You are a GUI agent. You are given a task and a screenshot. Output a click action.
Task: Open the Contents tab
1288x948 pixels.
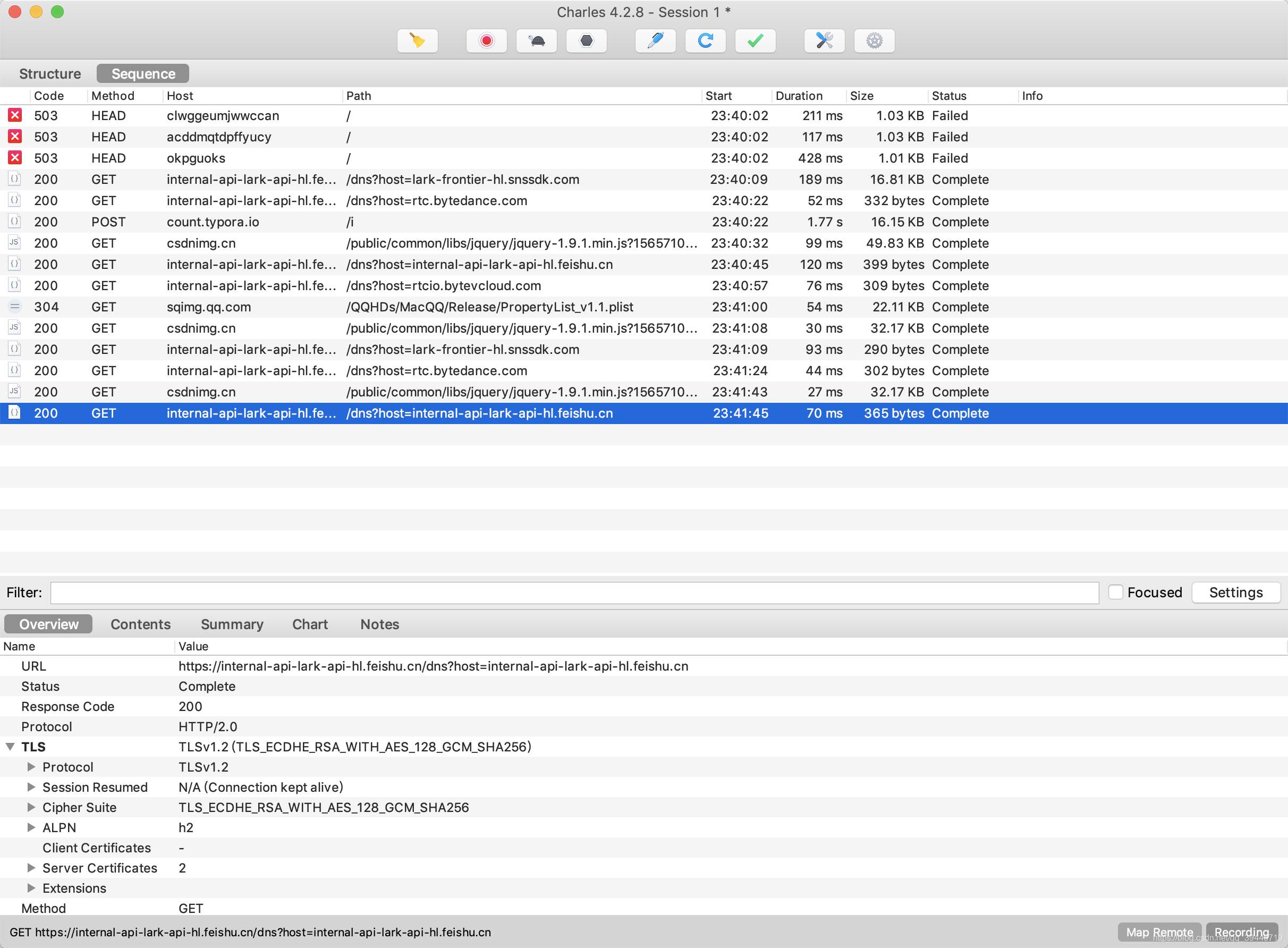(x=141, y=624)
